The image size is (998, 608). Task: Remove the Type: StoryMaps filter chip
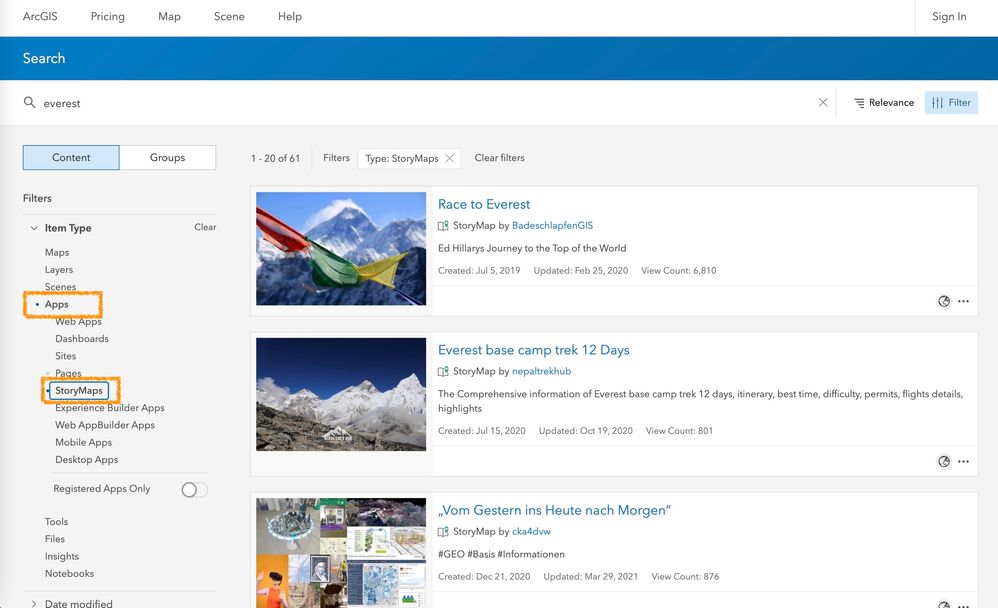click(x=449, y=159)
